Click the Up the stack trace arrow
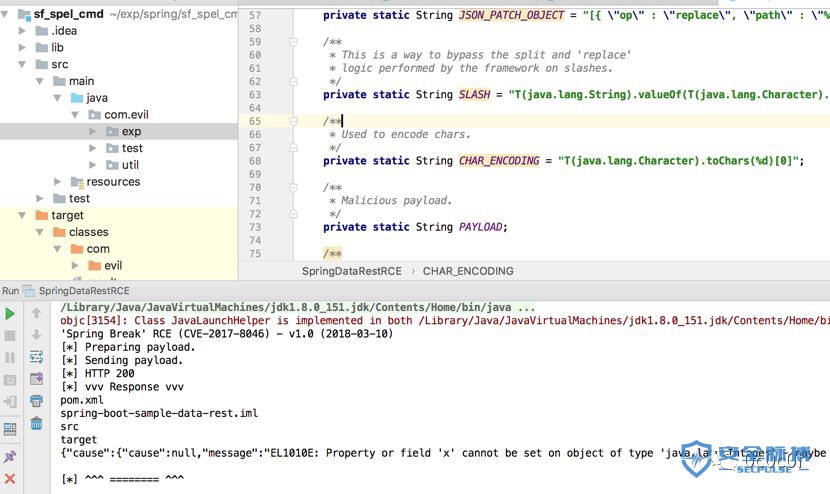 (x=37, y=313)
